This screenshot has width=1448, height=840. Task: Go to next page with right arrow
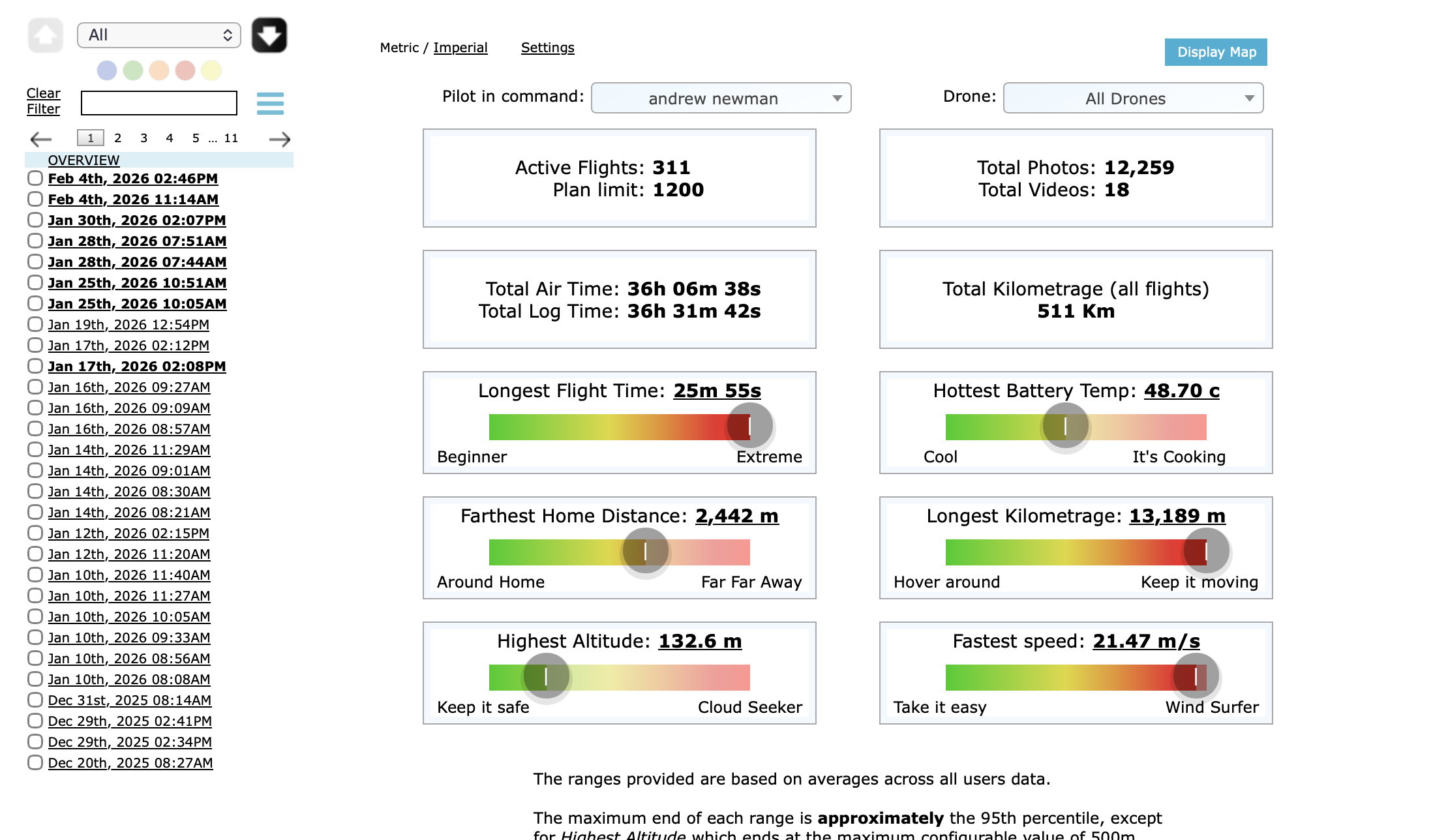click(x=280, y=139)
